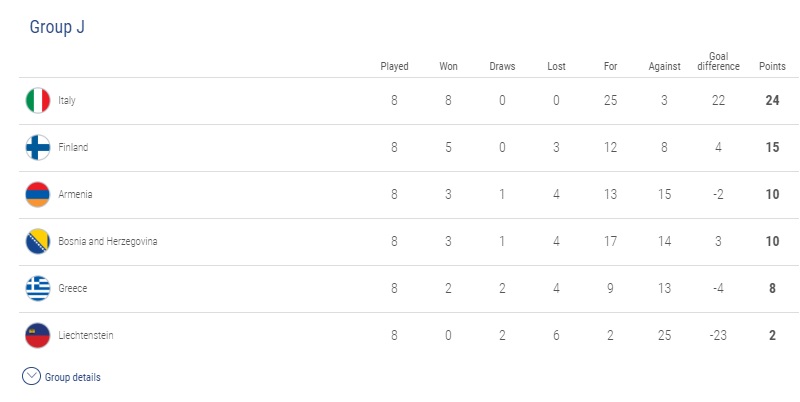Click the Goal difference column header
Screen dimensions: 800x402
718,61
